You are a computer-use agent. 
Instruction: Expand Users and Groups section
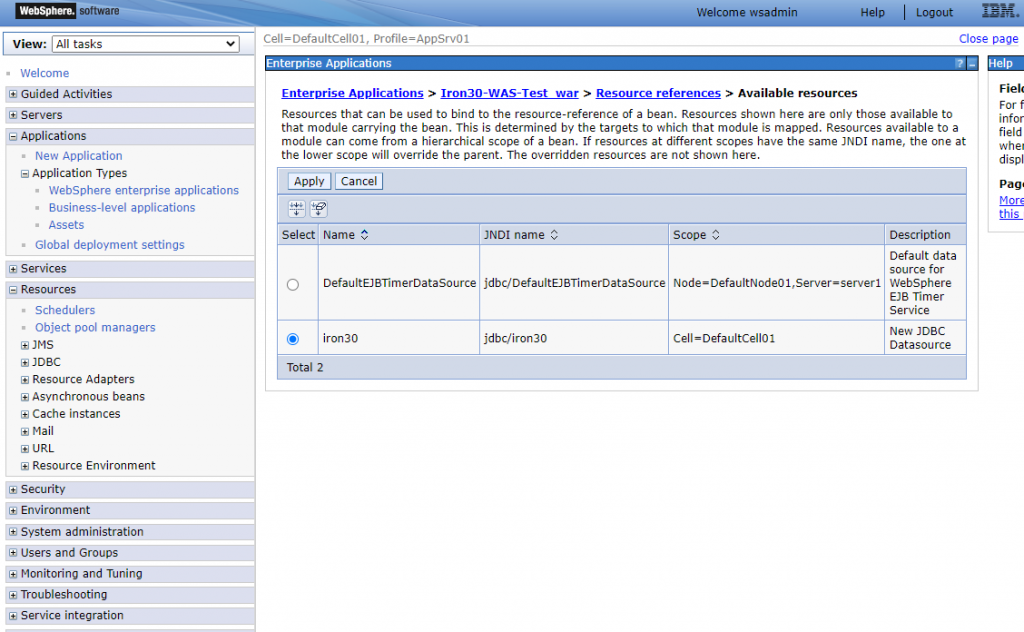(13, 552)
